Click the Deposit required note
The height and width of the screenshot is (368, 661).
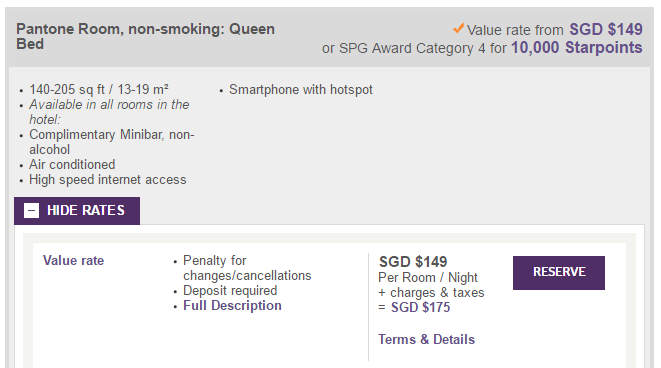pos(230,291)
